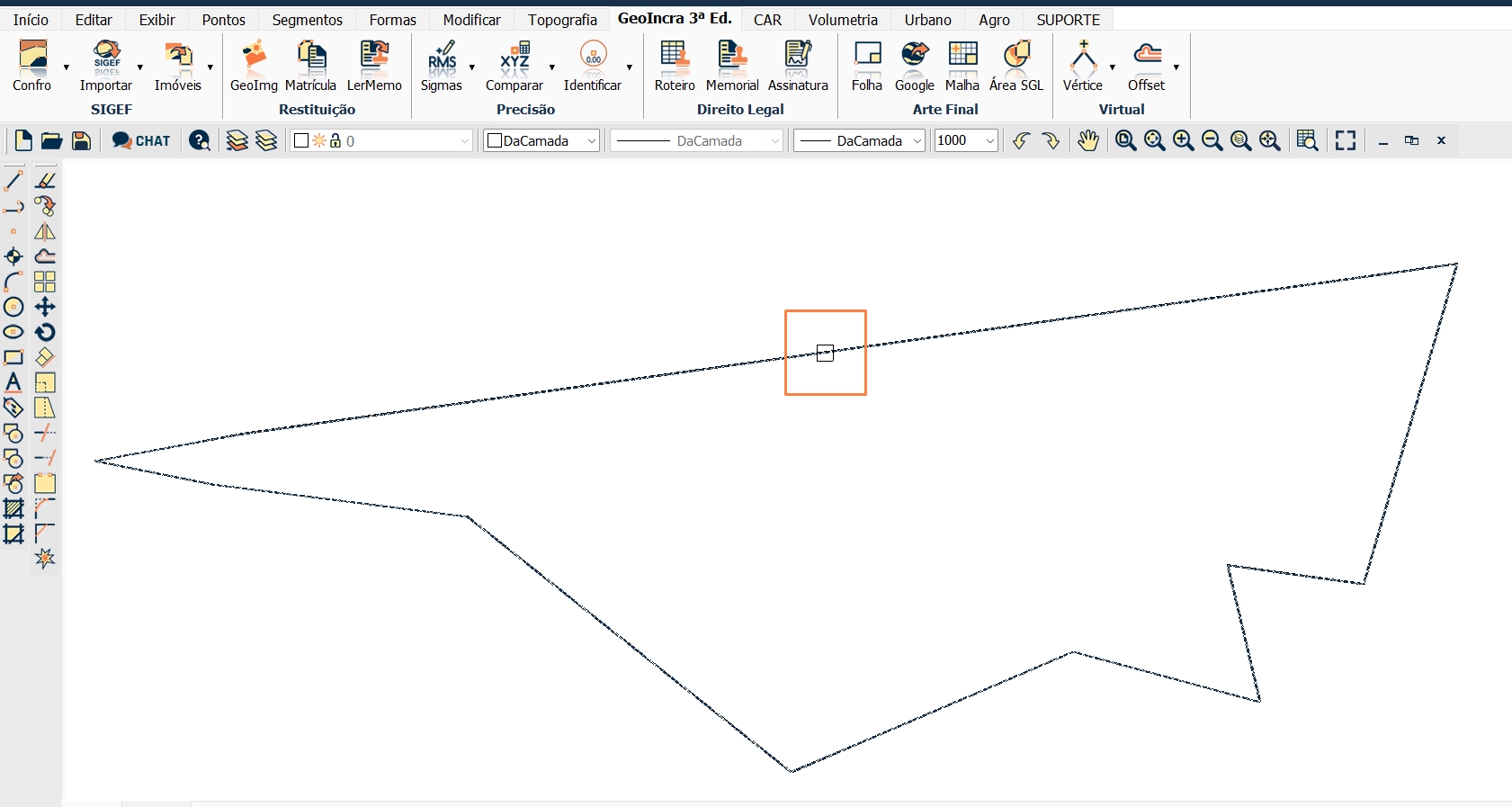Screen dimensions: 1512x807
Task: Select the Array grid tool
Action: point(45,282)
